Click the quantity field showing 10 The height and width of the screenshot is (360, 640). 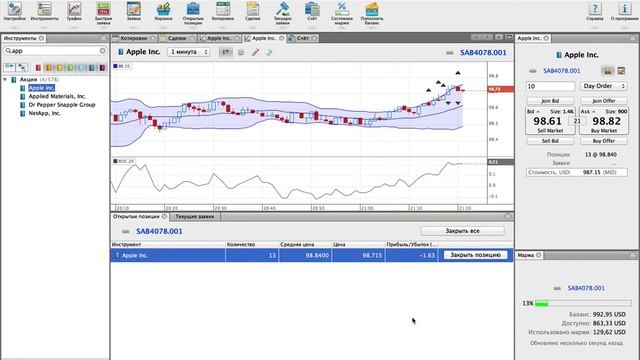point(550,86)
